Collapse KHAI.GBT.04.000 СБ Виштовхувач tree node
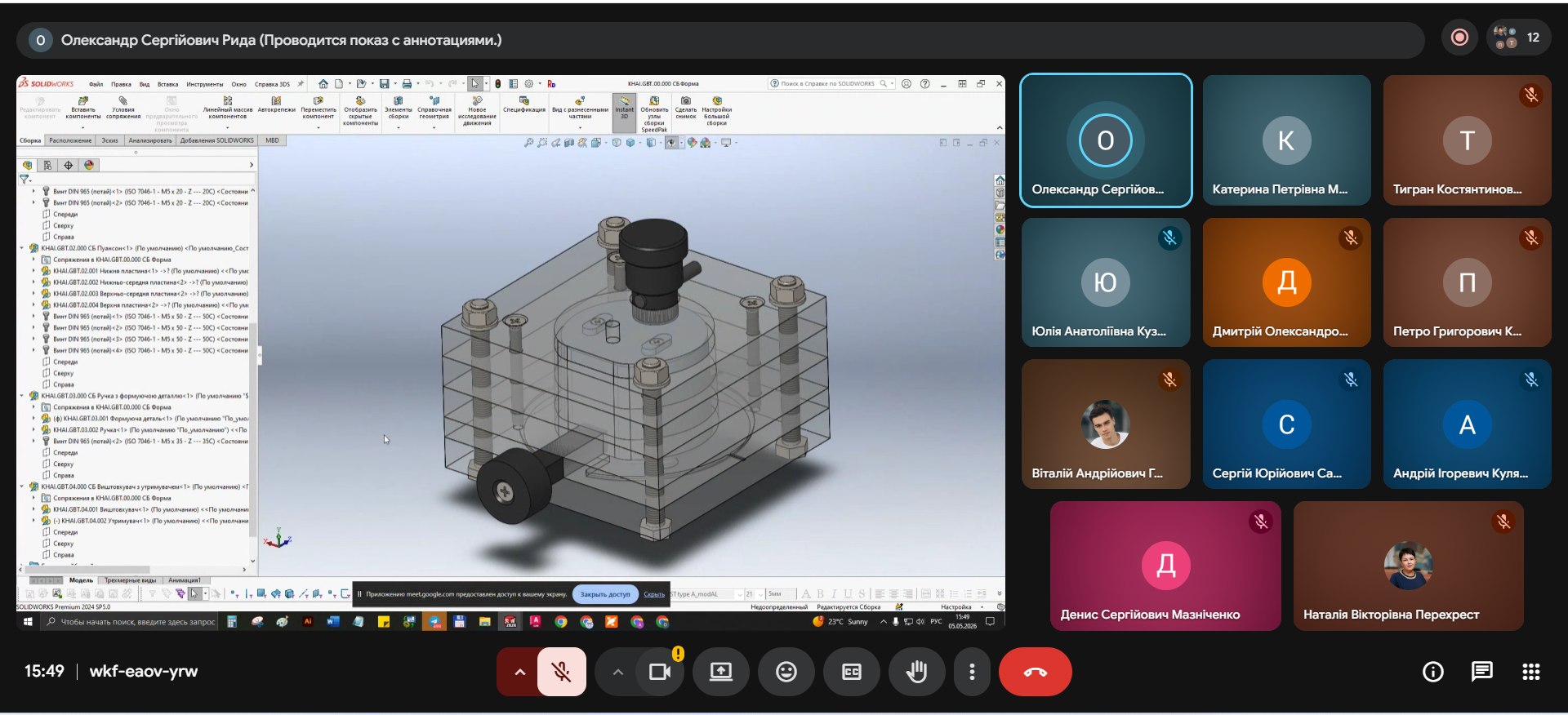 [x=22, y=486]
